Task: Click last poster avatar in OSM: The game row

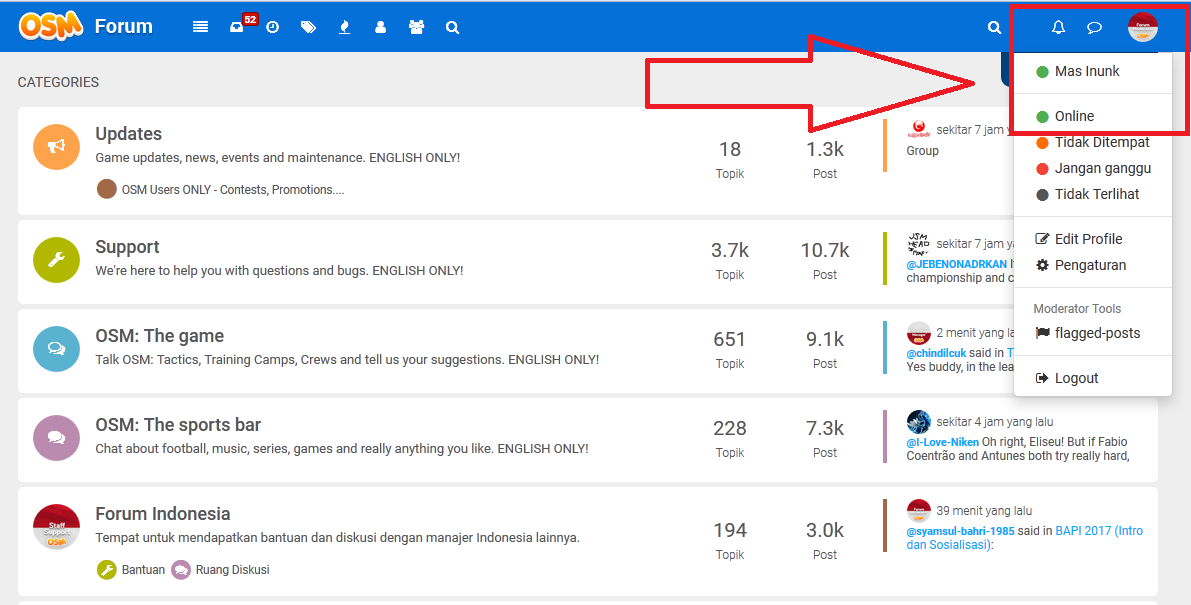Action: pos(918,332)
